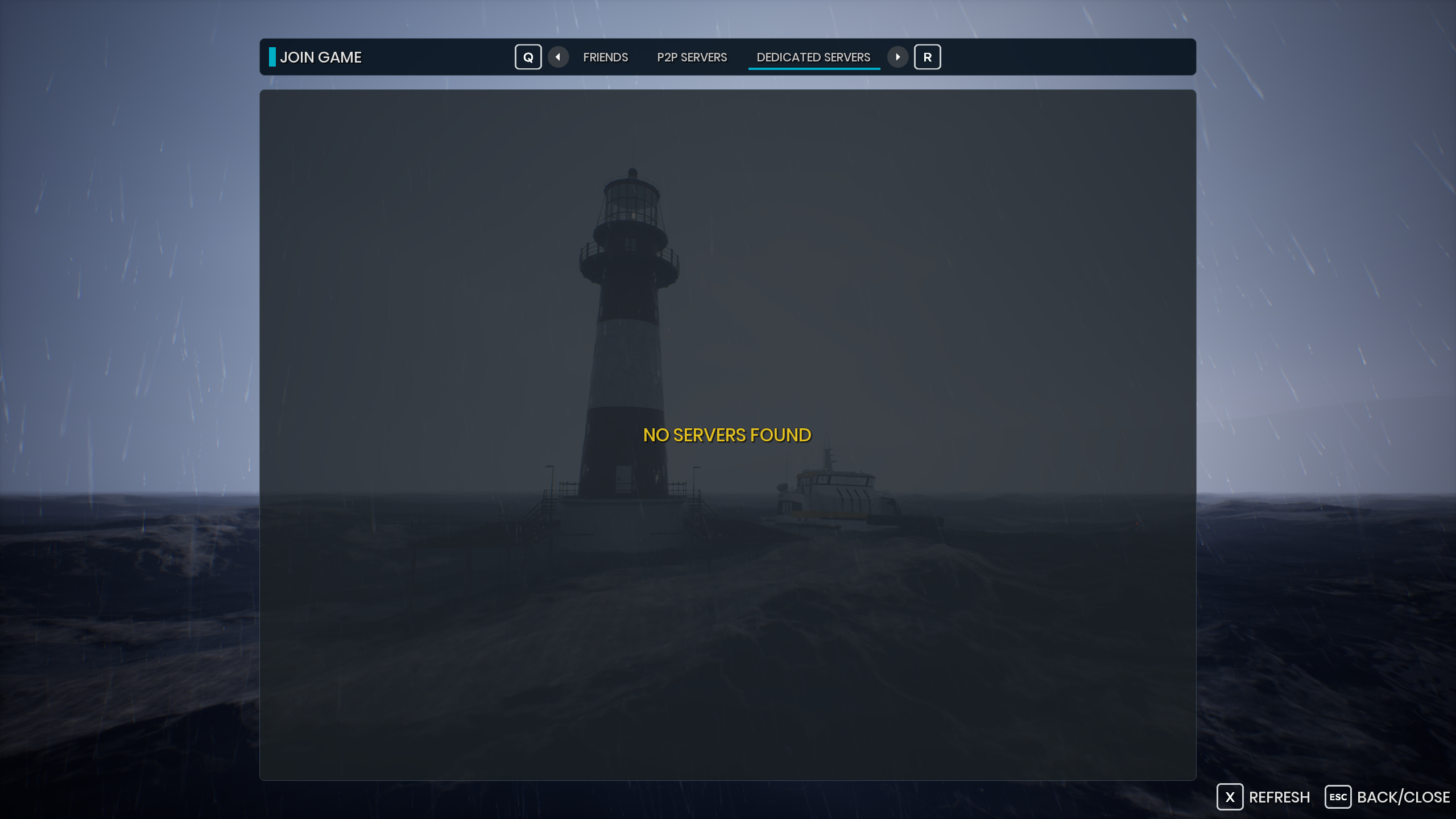
Task: Switch to the Friends tab
Action: click(605, 57)
